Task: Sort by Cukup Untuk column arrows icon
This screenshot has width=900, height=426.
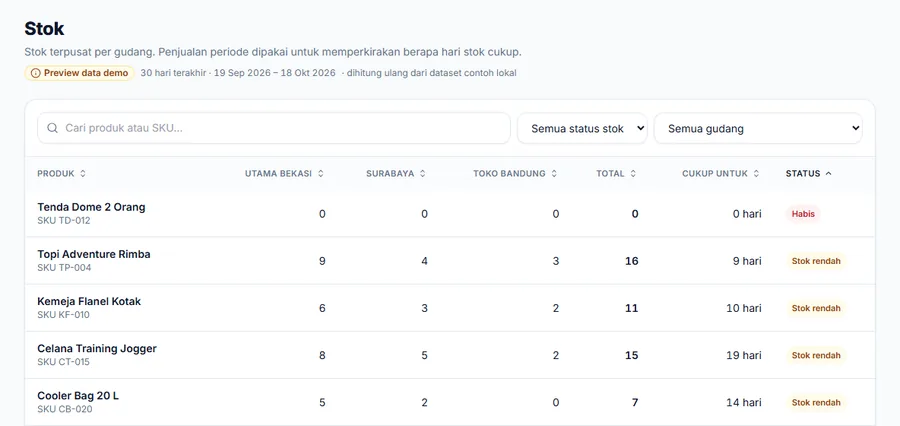Action: [x=757, y=173]
